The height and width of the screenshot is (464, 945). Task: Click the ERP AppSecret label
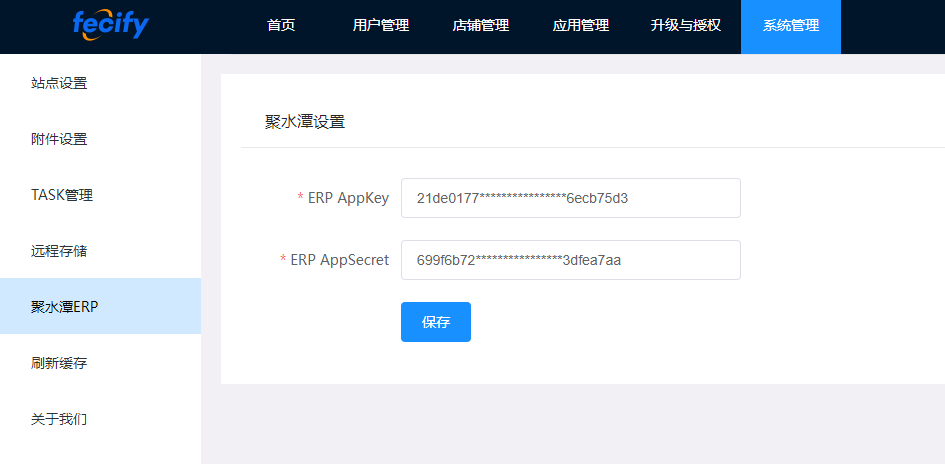340,260
